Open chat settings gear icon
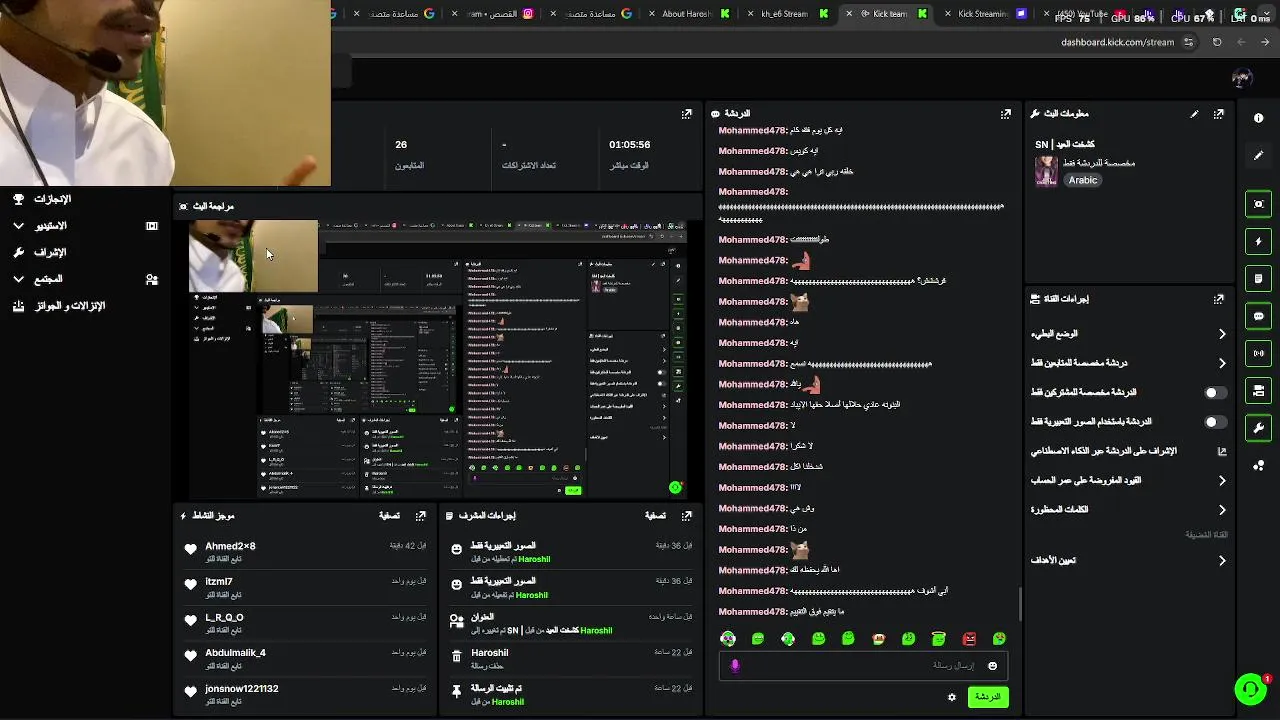The height and width of the screenshot is (720, 1280). point(952,697)
